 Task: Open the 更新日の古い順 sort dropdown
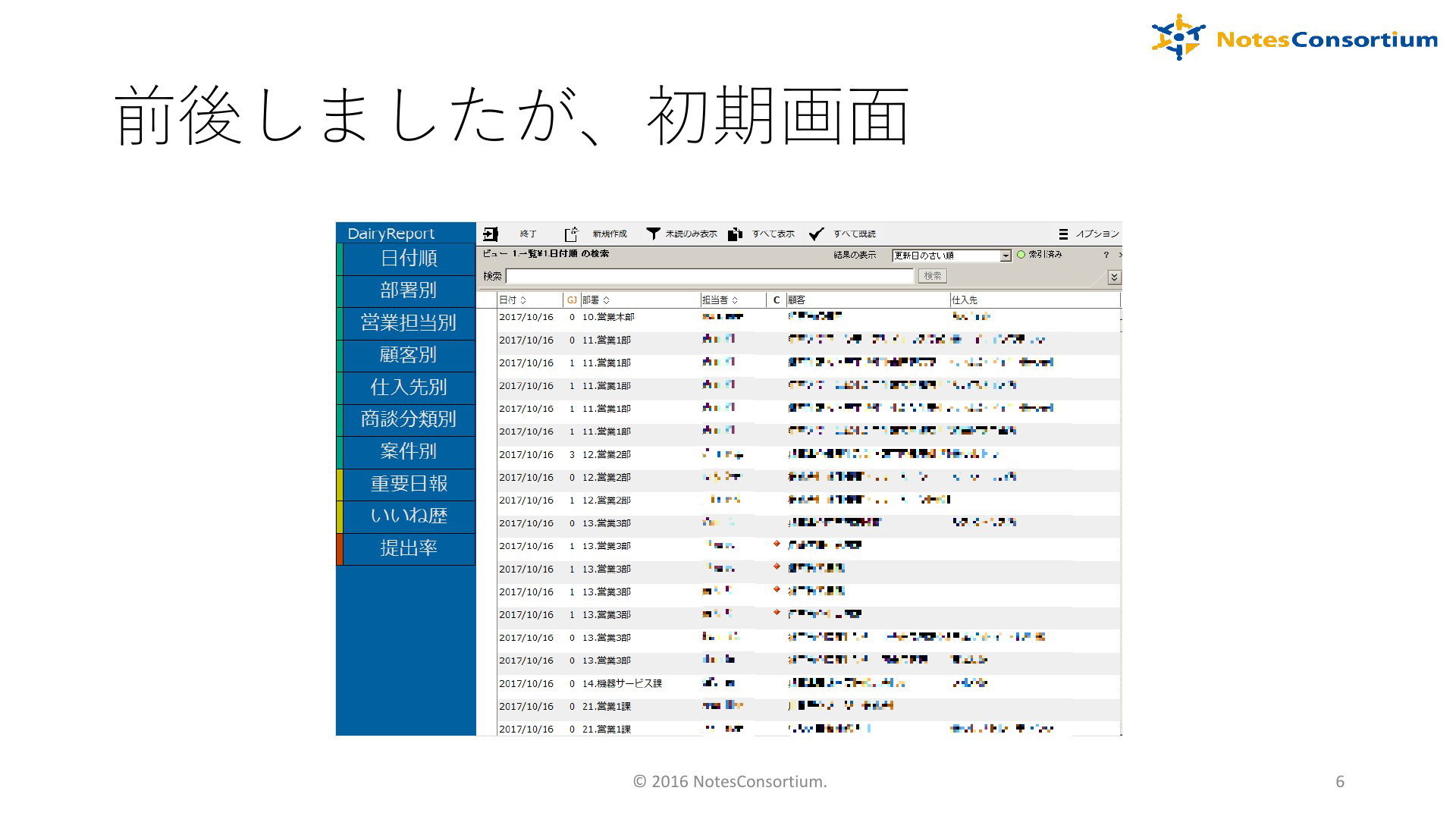[952, 256]
